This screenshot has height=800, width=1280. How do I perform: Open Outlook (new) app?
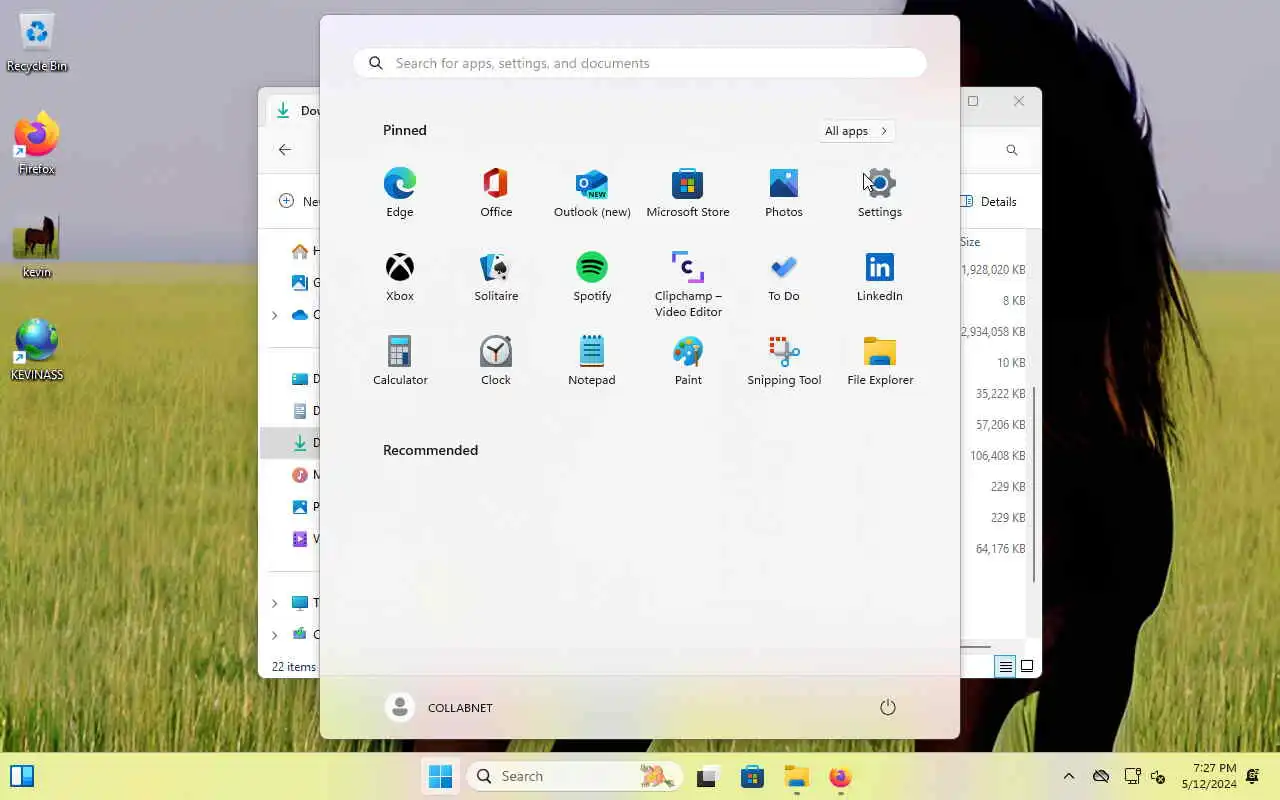pyautogui.click(x=592, y=192)
